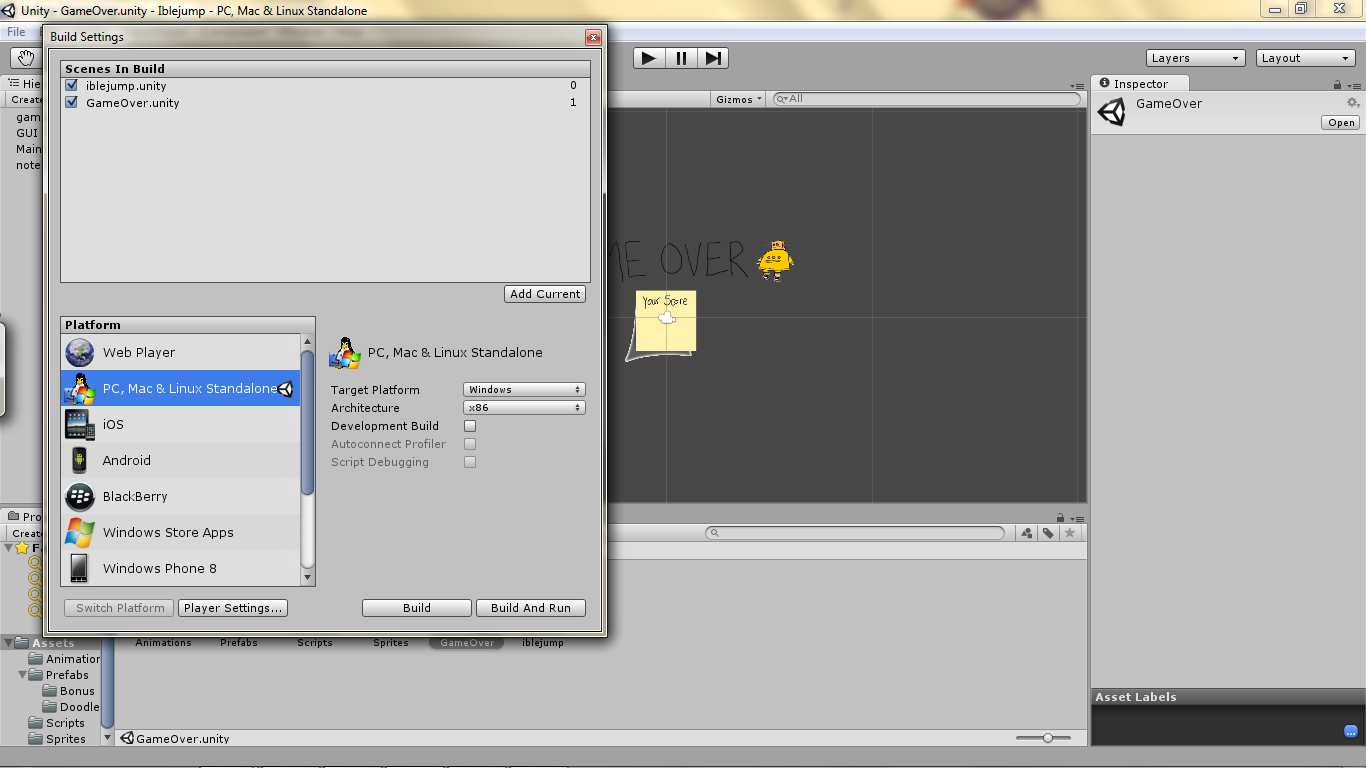
Task: Click the Windows Phone 8 icon
Action: coord(80,568)
